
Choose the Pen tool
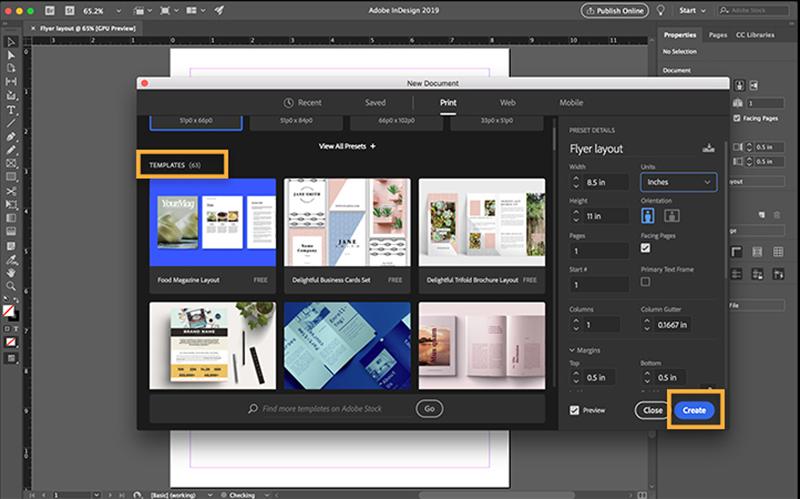tap(11, 136)
